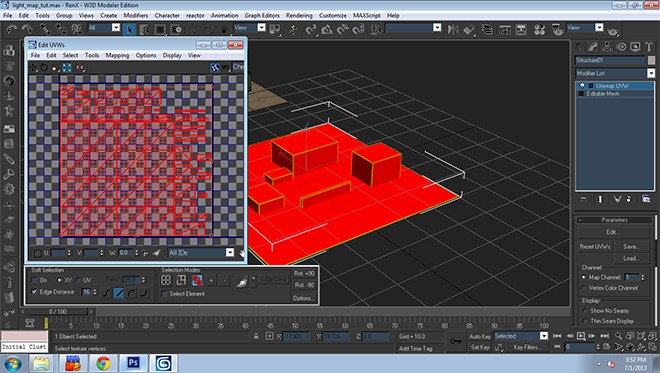
Task: Select the Freeform Mode tool in Edit UVWs
Action: tap(67, 67)
